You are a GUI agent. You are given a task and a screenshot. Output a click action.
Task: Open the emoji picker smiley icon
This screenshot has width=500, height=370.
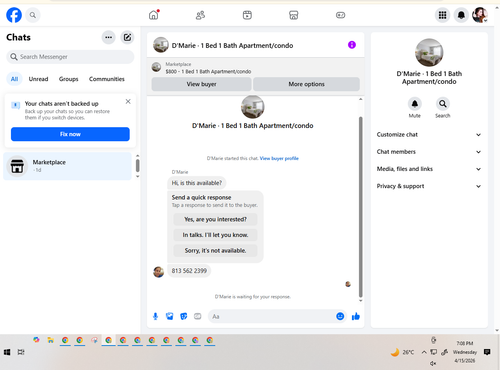click(x=340, y=316)
